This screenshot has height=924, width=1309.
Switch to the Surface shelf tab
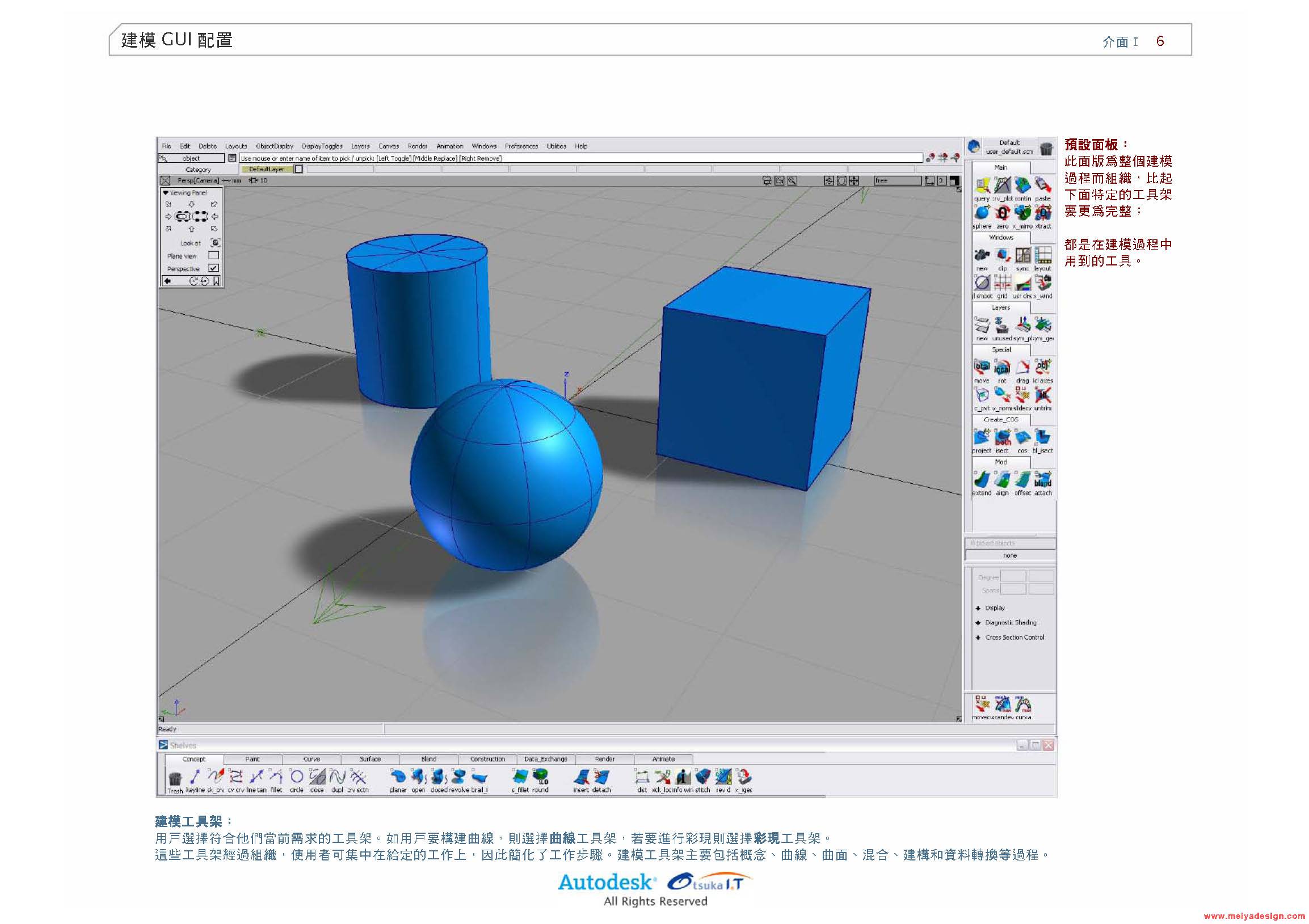pos(370,760)
